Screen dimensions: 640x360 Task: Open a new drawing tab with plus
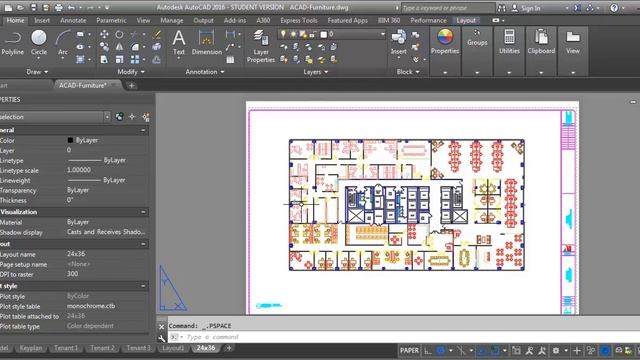click(131, 86)
